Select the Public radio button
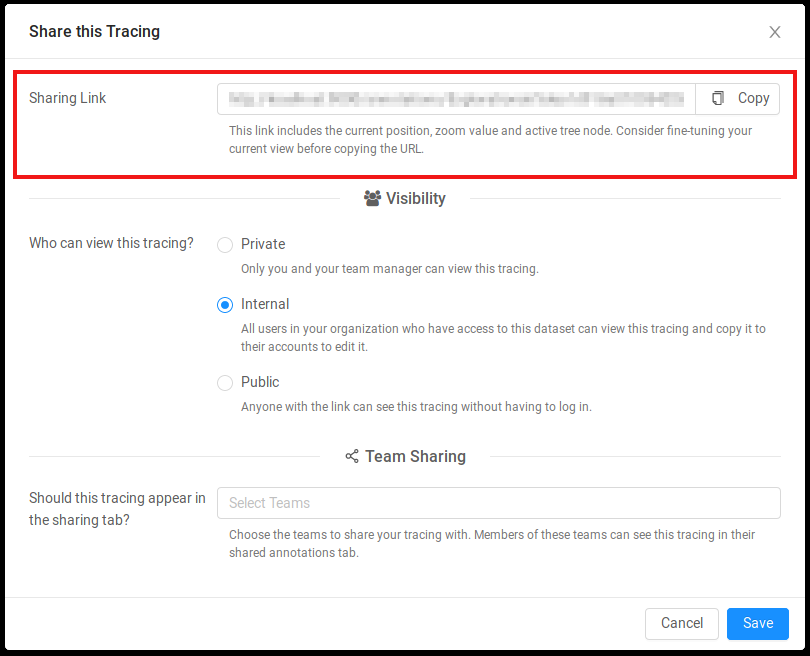This screenshot has width=810, height=656. [225, 383]
